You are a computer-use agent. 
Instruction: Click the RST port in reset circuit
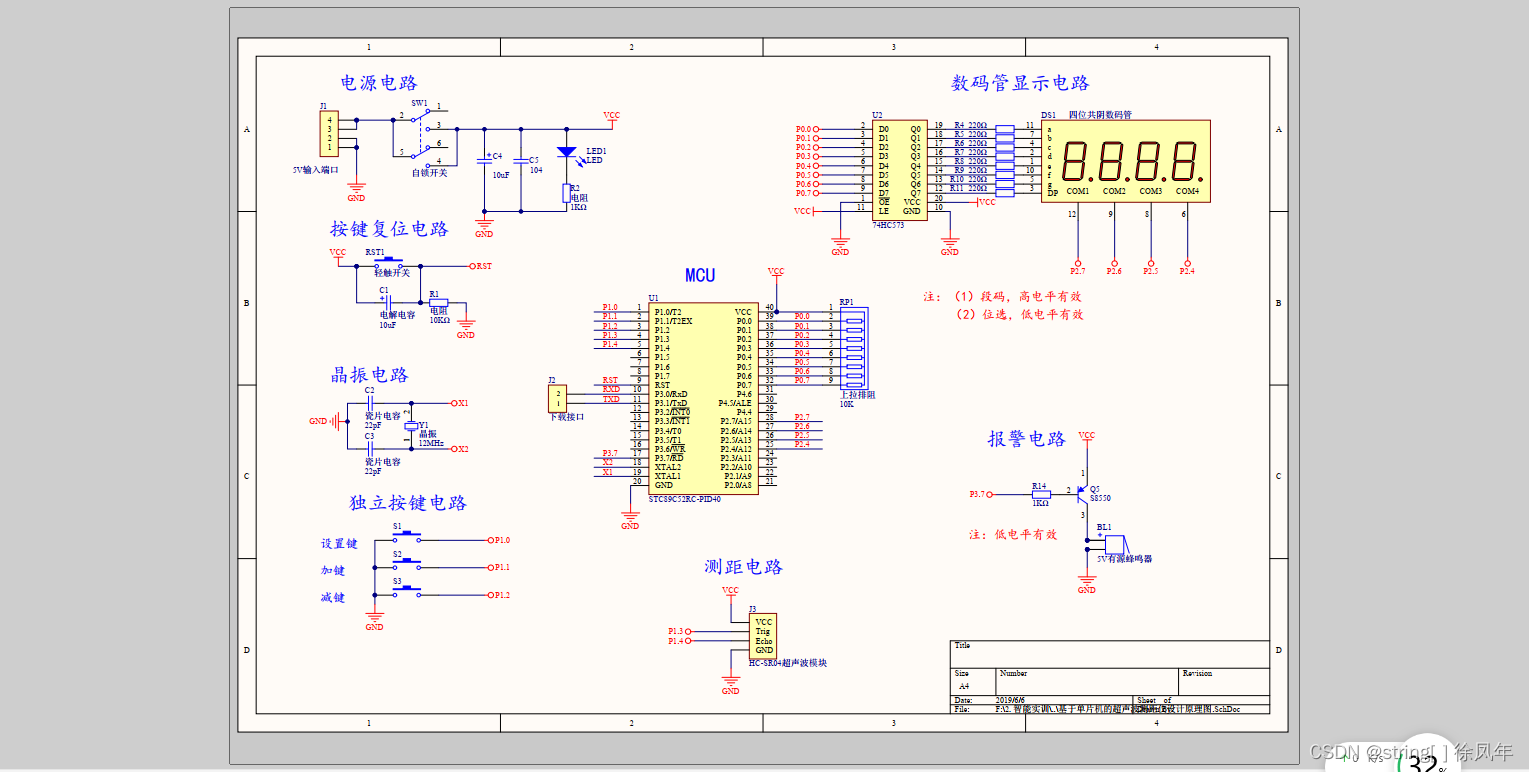pyautogui.click(x=481, y=266)
